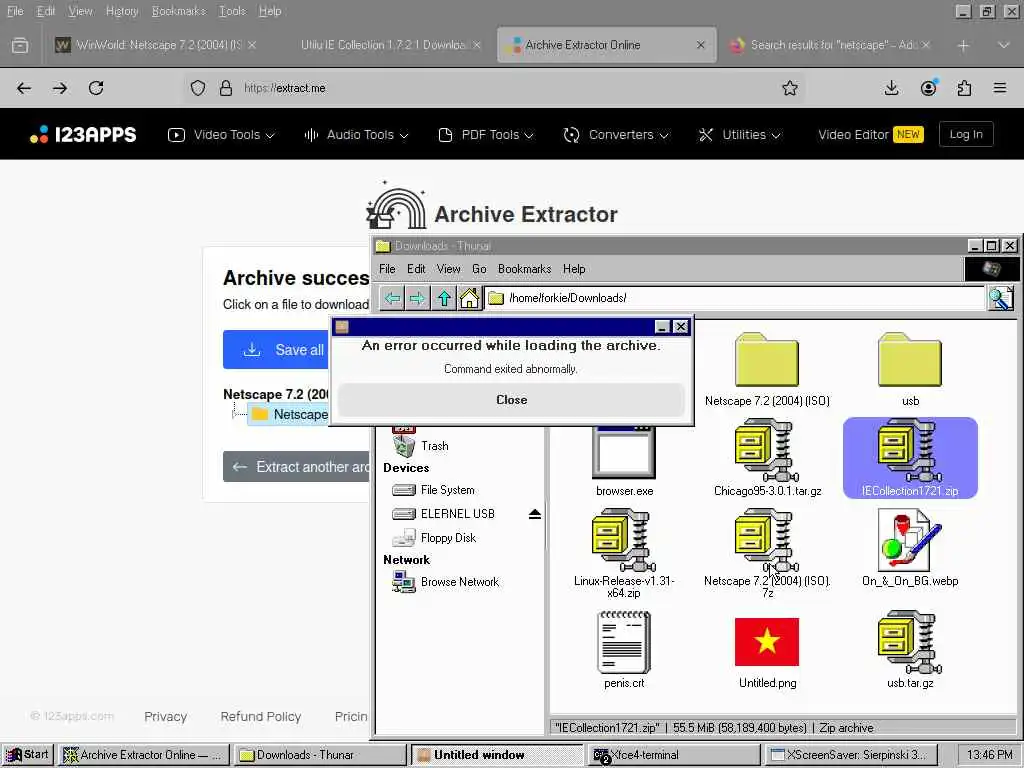Open ELERNEL USB device in sidebar
Viewport: 1024px width, 768px height.
pyautogui.click(x=444, y=514)
